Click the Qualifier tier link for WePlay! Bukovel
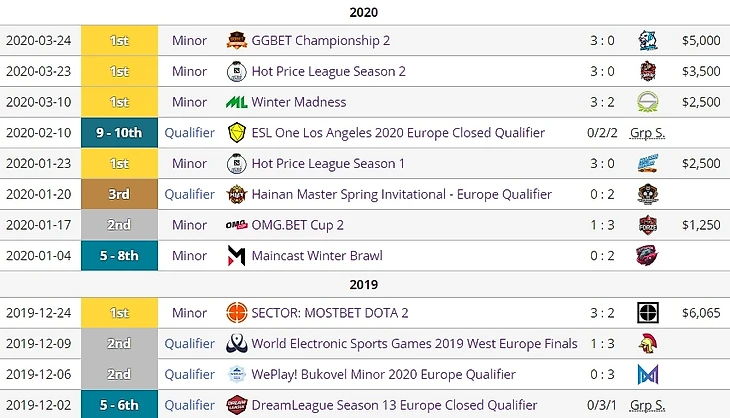The image size is (730, 418). click(189, 374)
